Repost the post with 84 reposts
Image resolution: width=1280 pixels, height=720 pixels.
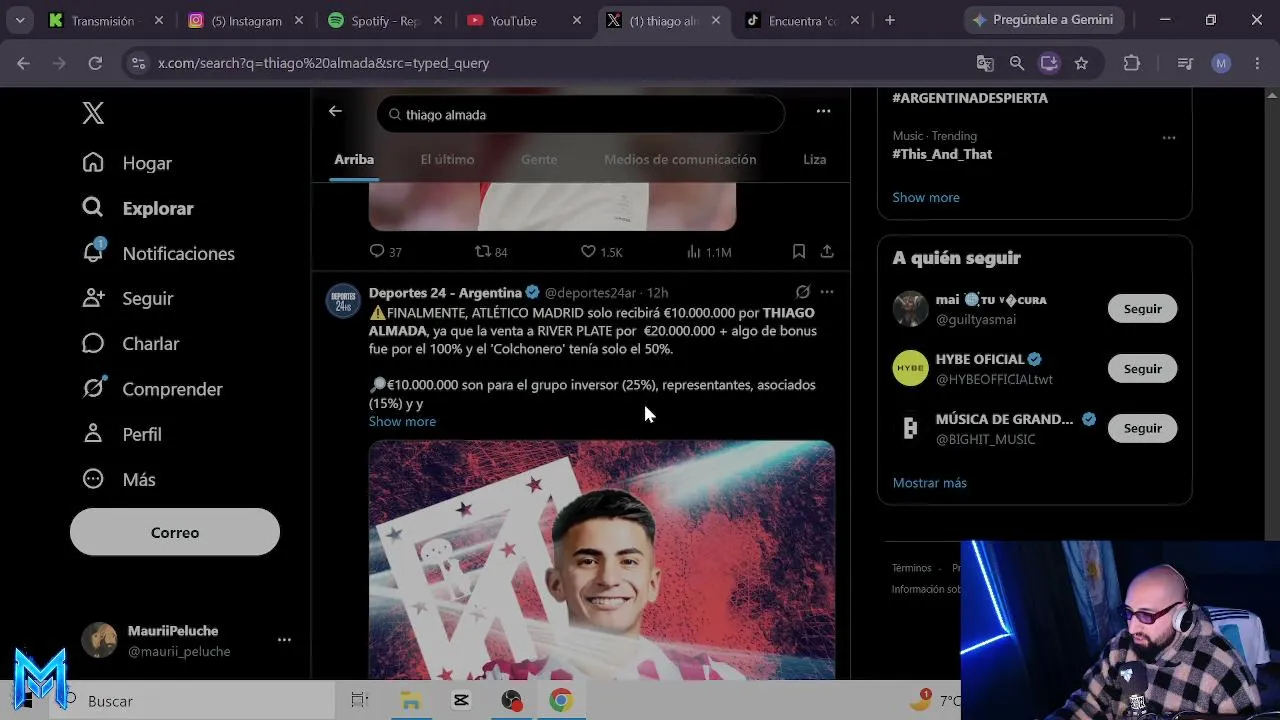pyautogui.click(x=482, y=251)
